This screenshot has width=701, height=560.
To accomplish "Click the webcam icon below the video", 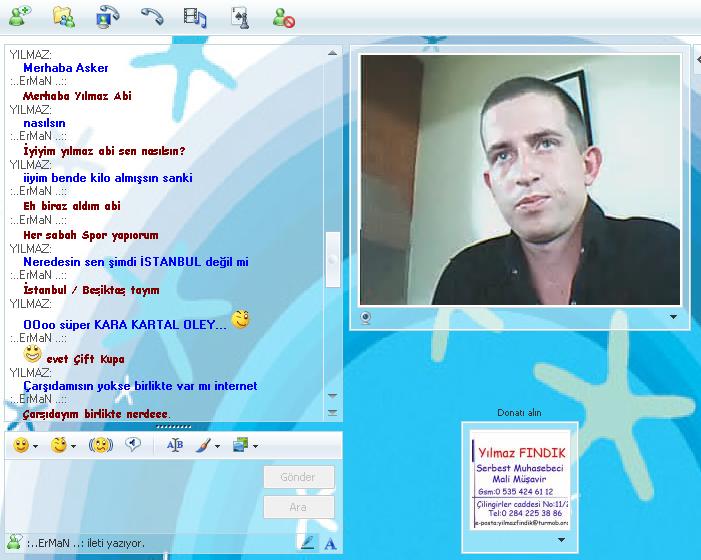I will coord(366,318).
